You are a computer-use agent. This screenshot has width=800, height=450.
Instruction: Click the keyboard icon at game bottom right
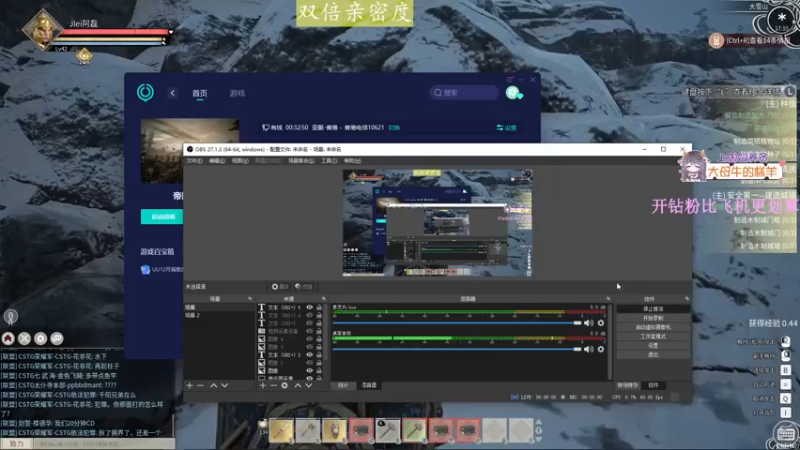coord(785,434)
